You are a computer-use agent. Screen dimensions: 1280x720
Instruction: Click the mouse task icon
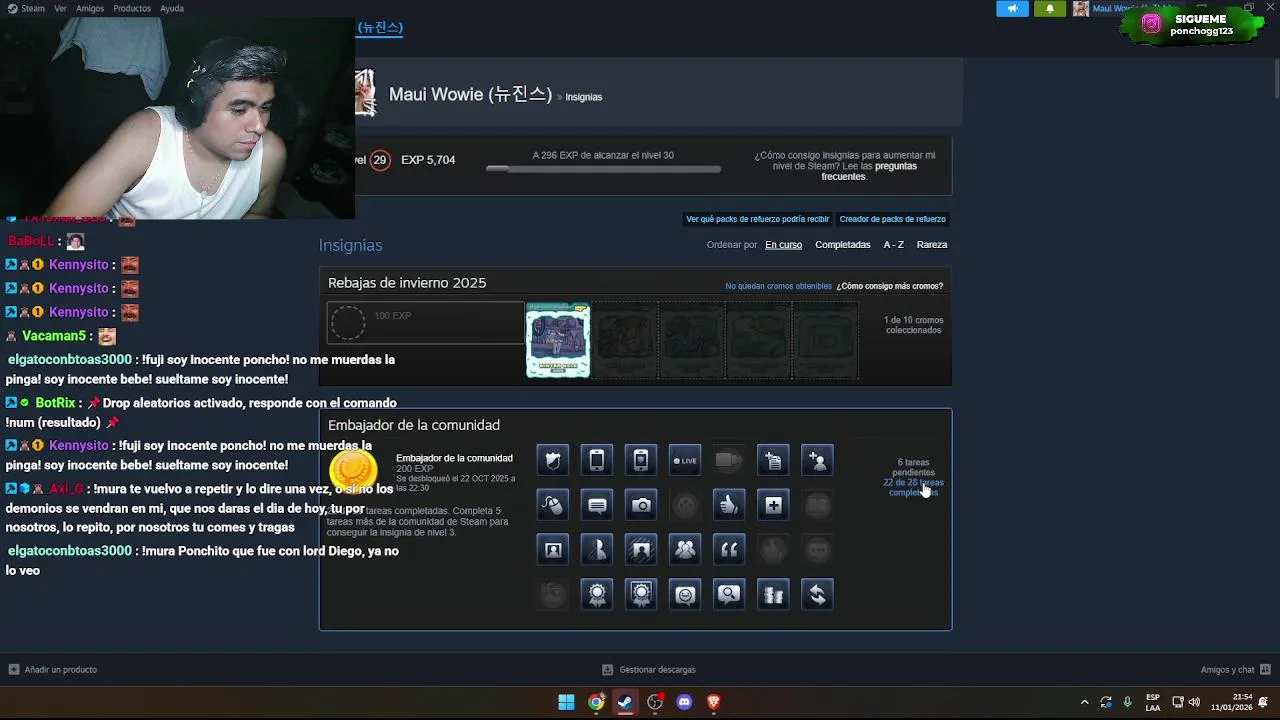pos(553,505)
